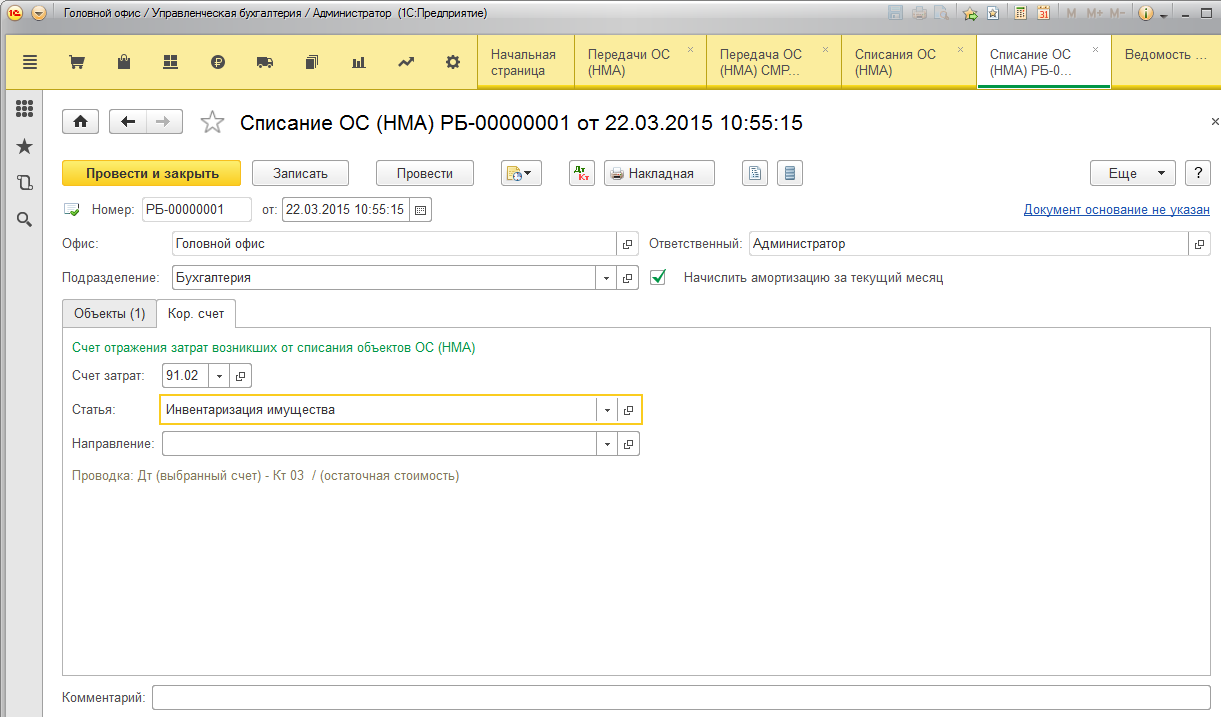The image size is (1221, 717).
Task: Click the Номер input field
Action: click(197, 210)
